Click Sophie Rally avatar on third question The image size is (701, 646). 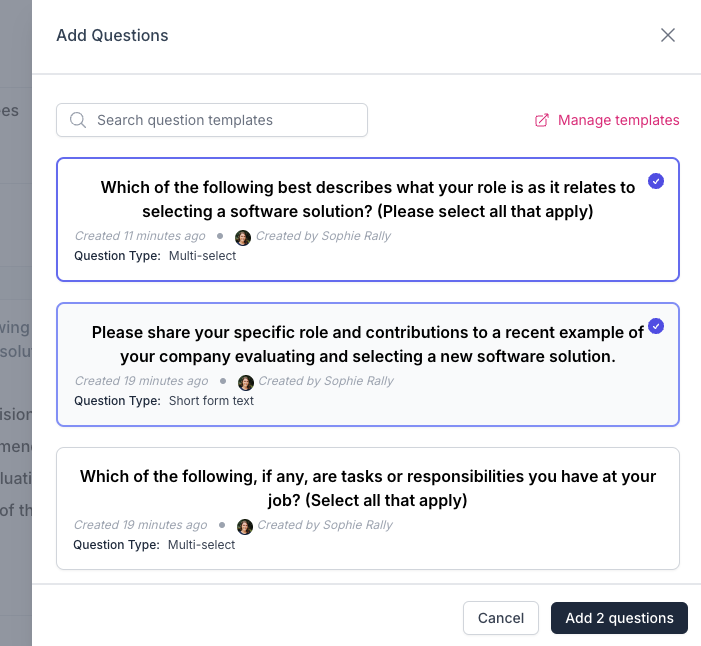245,526
